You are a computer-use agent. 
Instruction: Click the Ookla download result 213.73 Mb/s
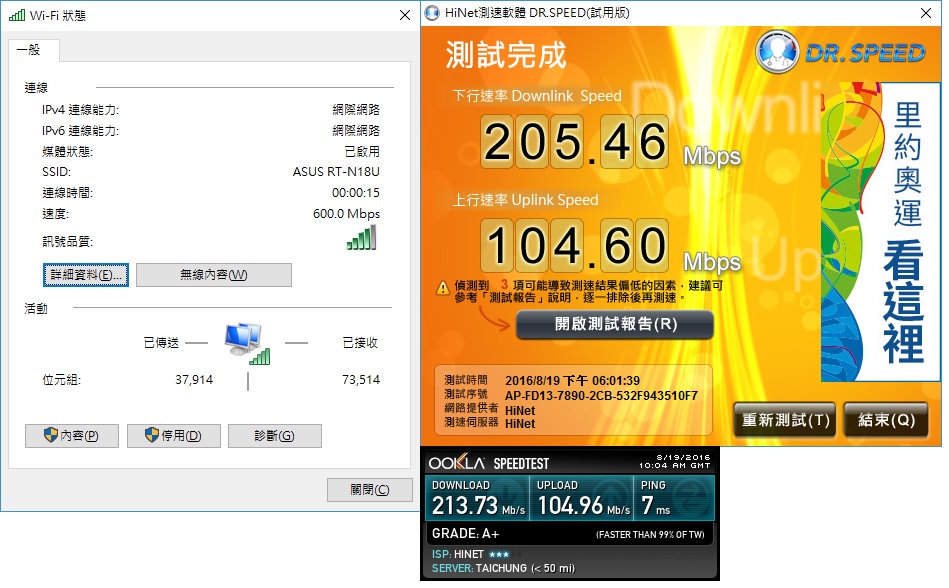point(478,505)
